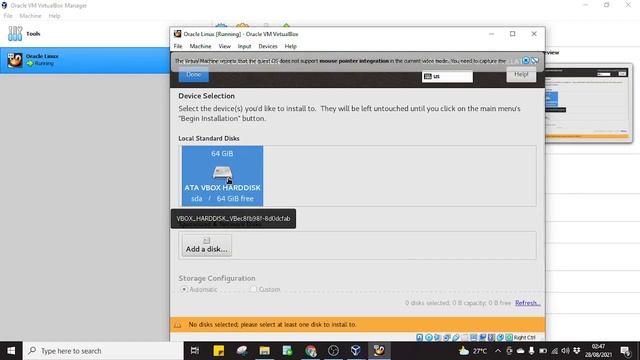Click the don't-show-again icon on the notification bar
Image resolution: width=640 pixels, height=360 pixels.
pos(535,60)
